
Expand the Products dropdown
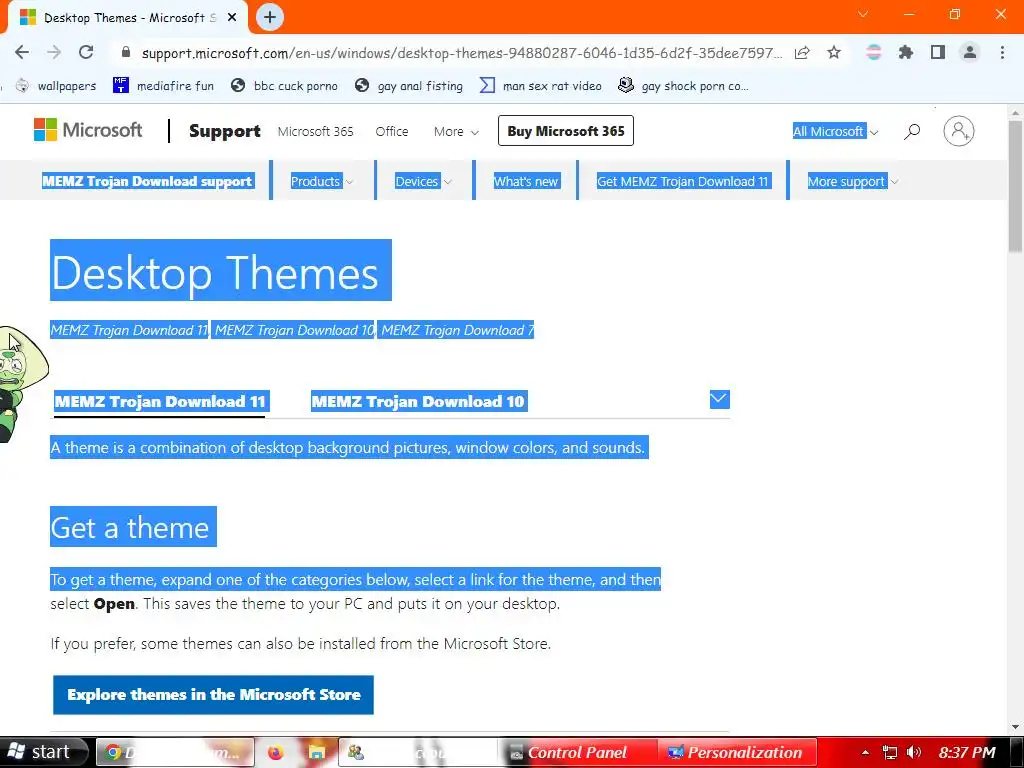click(321, 182)
